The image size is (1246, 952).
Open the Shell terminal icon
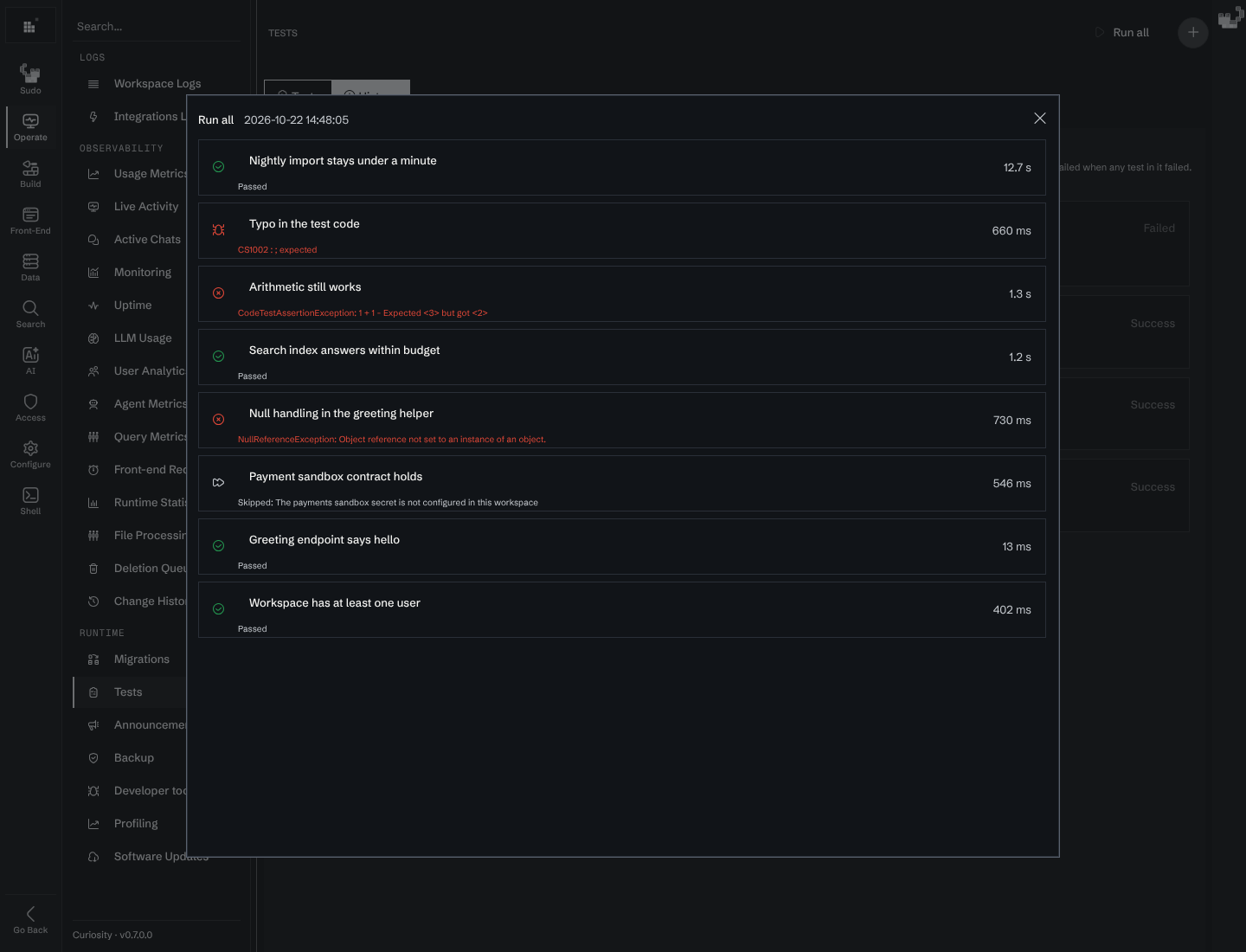pos(30,495)
